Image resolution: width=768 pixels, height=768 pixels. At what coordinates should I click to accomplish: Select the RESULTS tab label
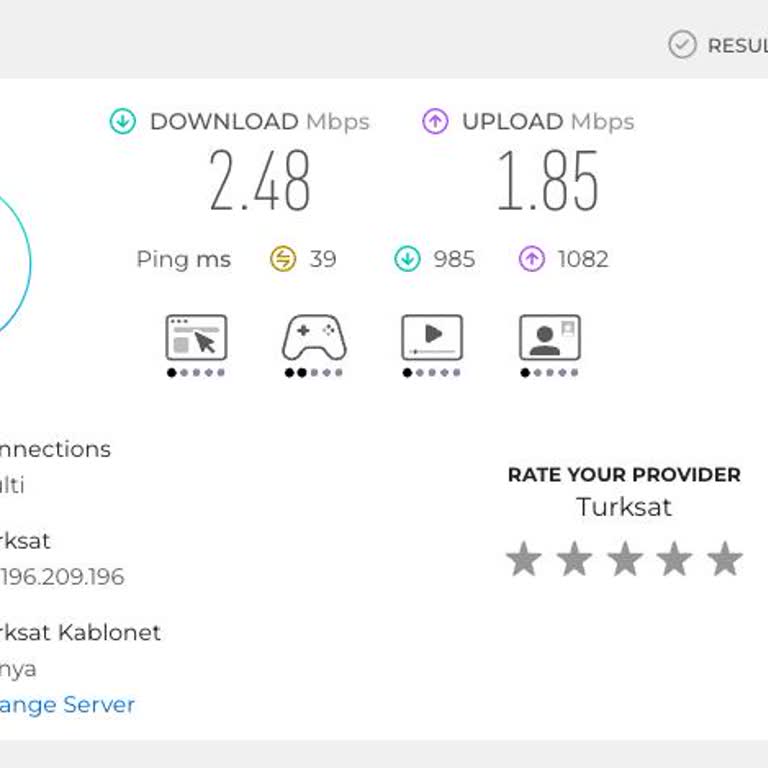click(x=738, y=46)
